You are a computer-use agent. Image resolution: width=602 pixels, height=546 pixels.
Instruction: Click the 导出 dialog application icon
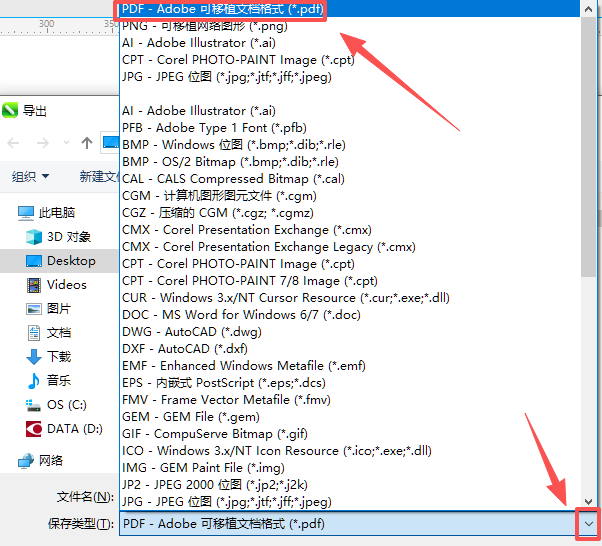10,111
